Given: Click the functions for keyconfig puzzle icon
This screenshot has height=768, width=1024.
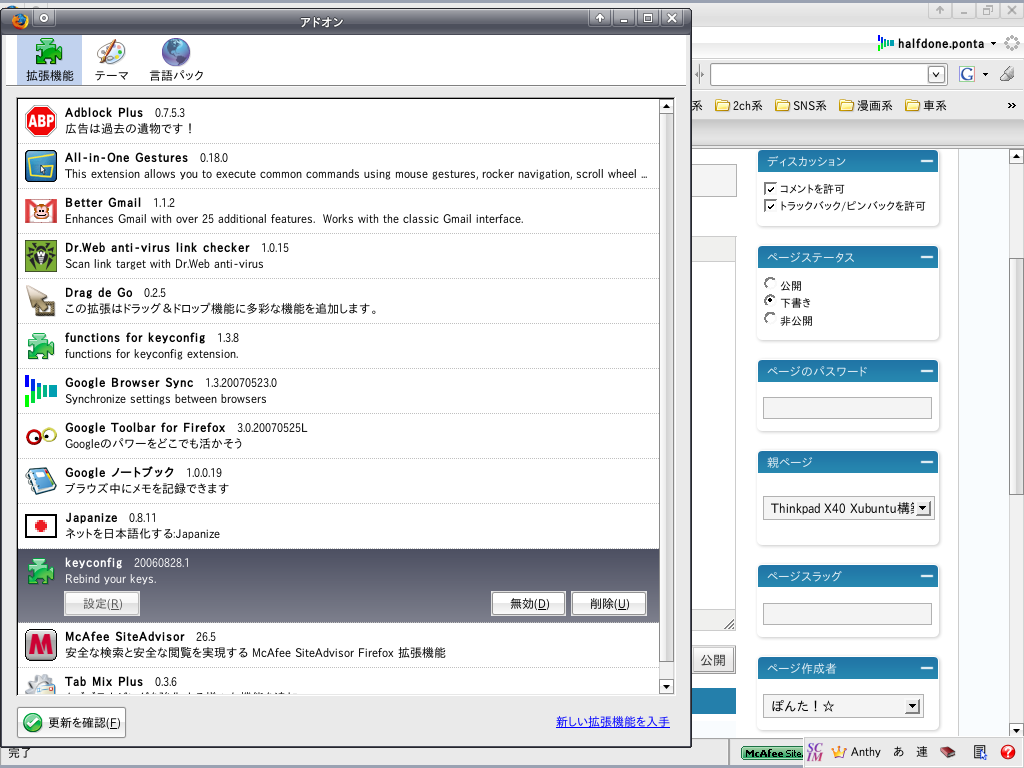Looking at the screenshot, I should click(40, 346).
